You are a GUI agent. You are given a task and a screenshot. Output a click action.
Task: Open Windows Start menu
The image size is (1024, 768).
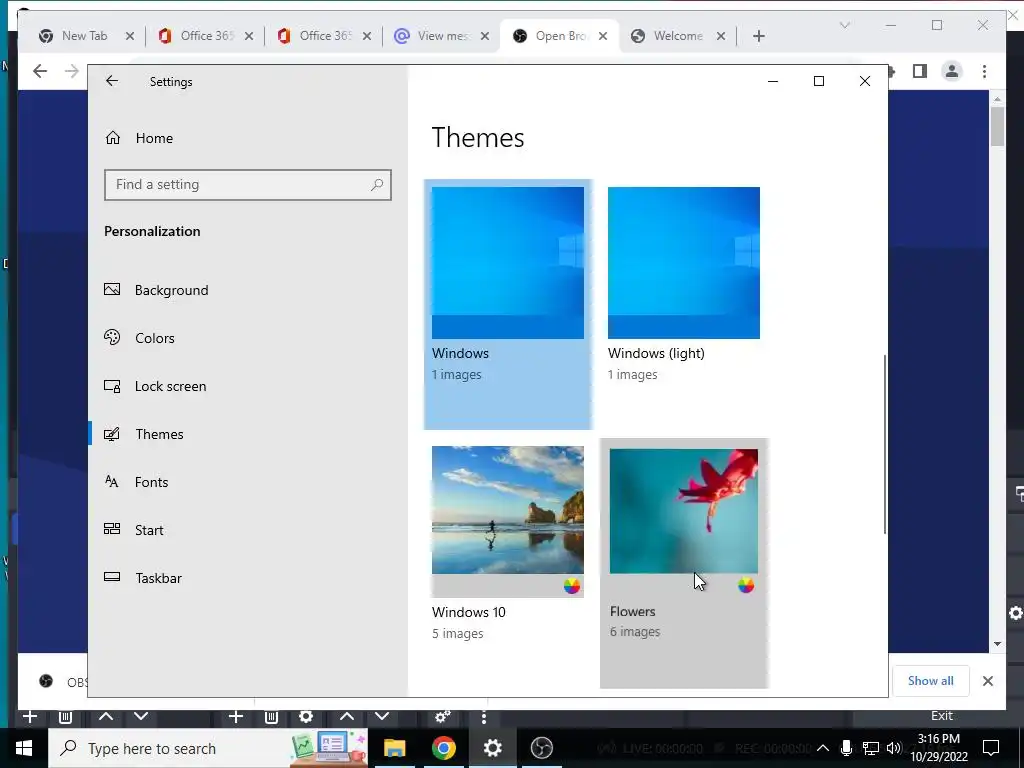[x=24, y=748]
